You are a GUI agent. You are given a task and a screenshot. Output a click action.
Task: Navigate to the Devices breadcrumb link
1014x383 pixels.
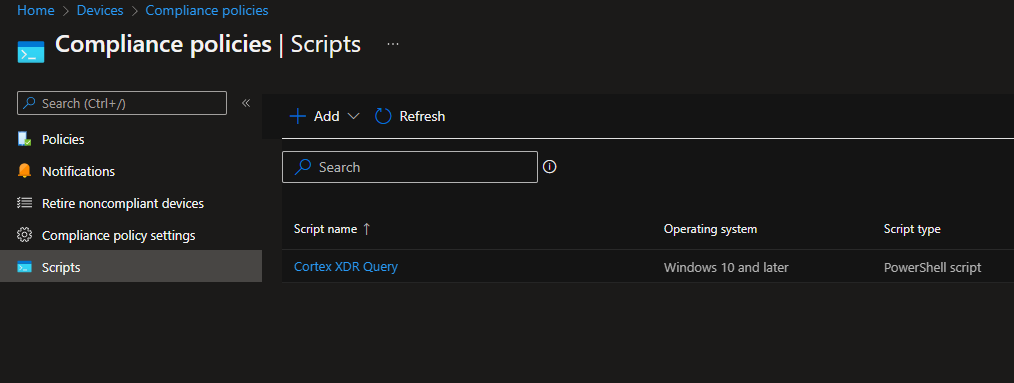coord(100,10)
